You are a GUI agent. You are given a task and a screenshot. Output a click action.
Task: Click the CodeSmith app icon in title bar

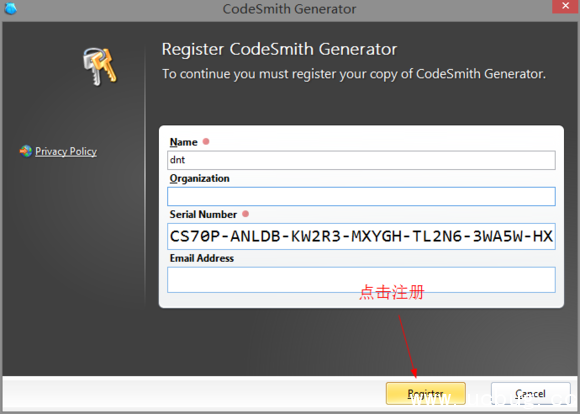point(10,8)
